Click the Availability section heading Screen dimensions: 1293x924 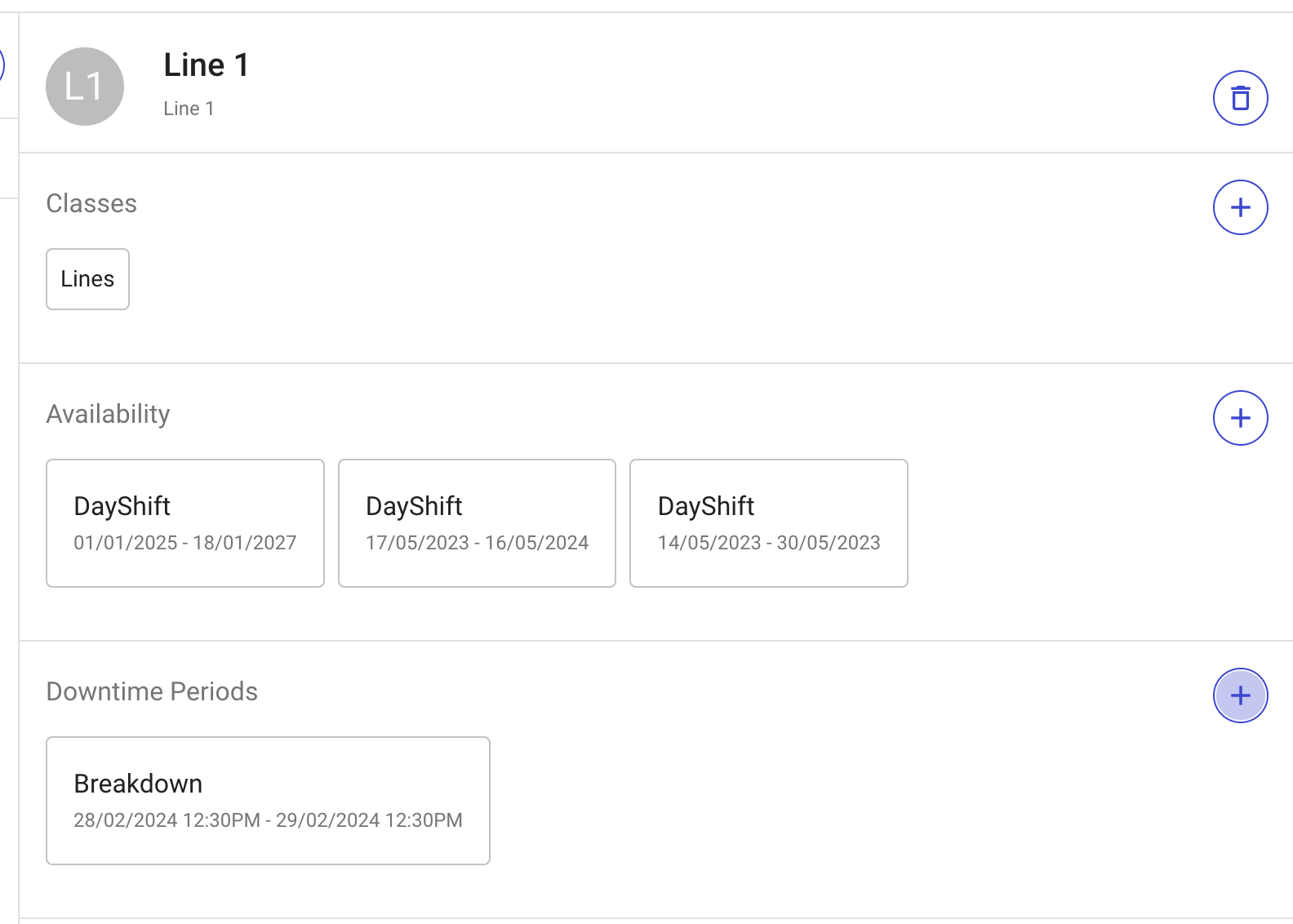coord(109,414)
